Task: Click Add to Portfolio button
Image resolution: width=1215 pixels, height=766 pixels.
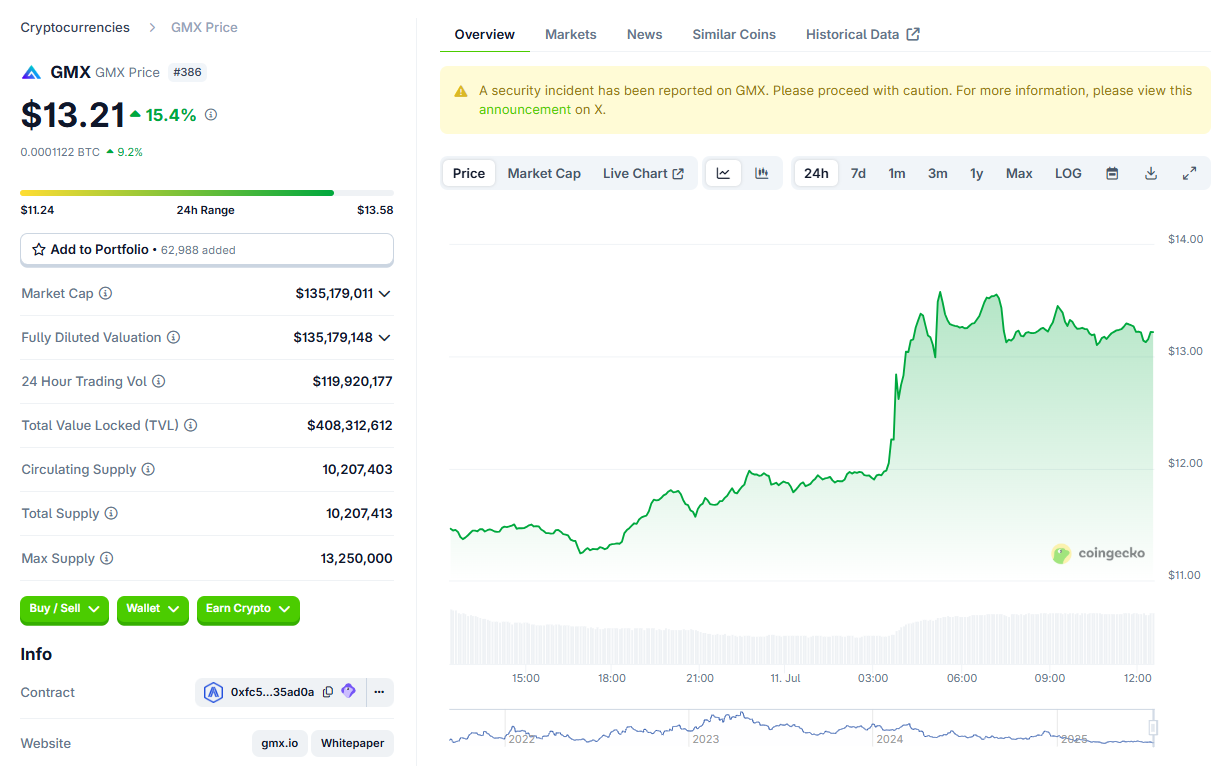Action: [207, 250]
